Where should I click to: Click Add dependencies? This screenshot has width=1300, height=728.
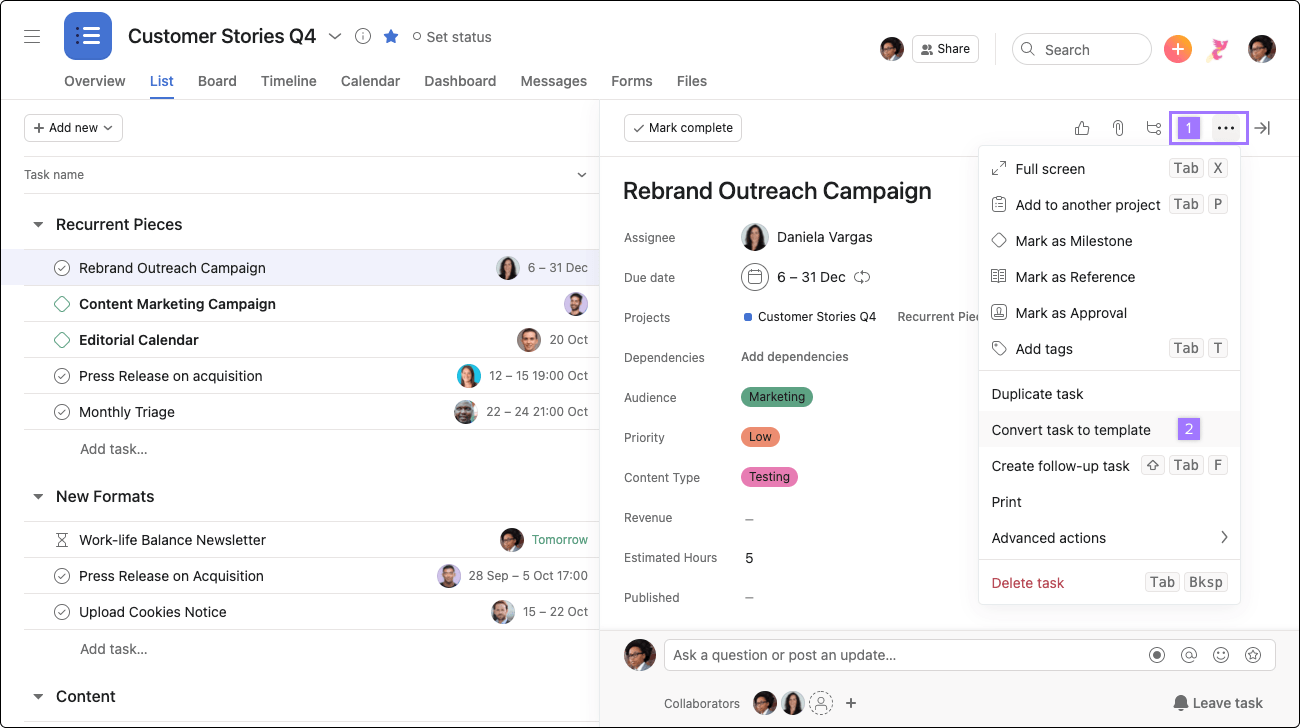[795, 357]
